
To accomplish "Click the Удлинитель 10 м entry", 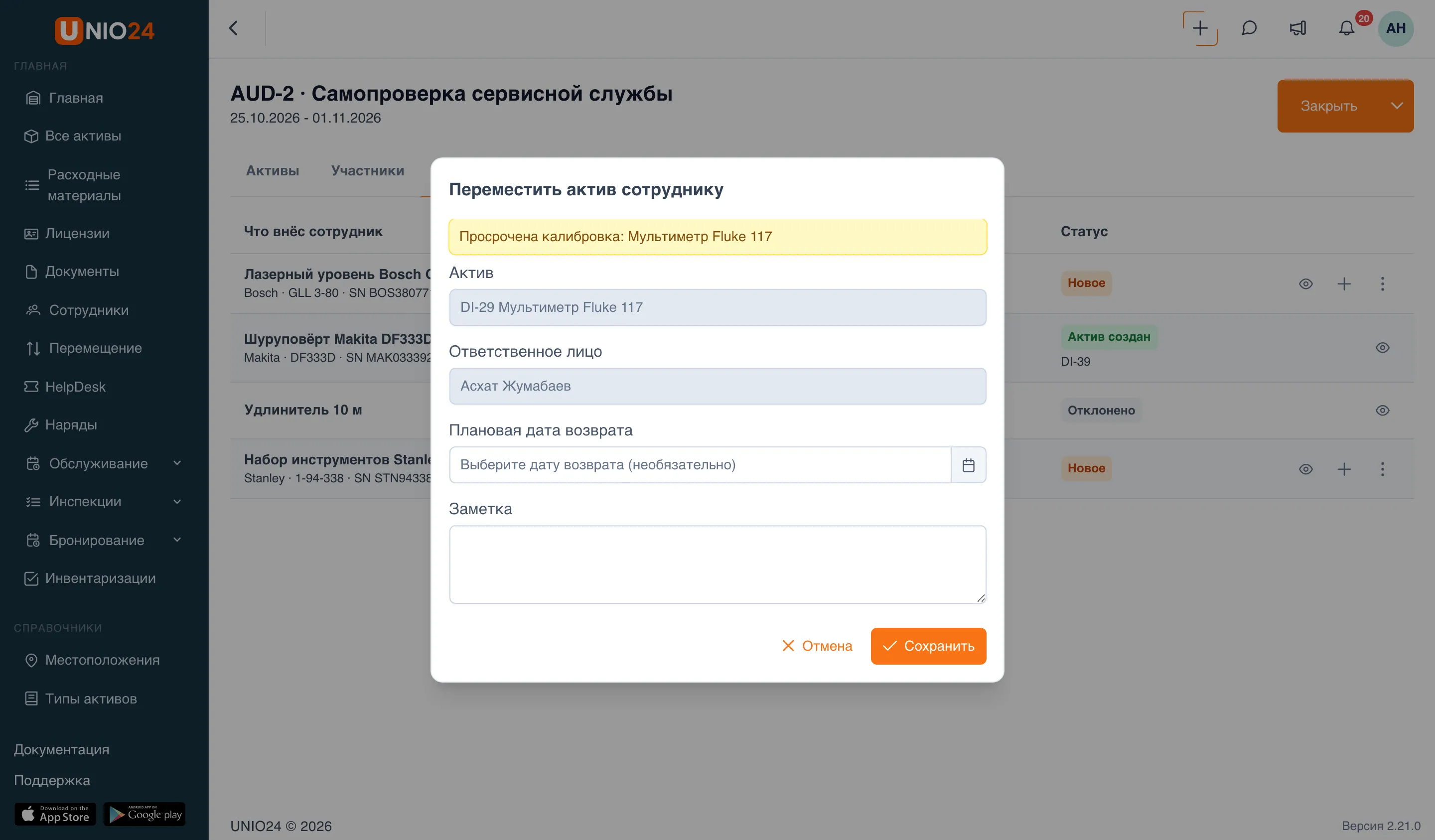I will [303, 410].
